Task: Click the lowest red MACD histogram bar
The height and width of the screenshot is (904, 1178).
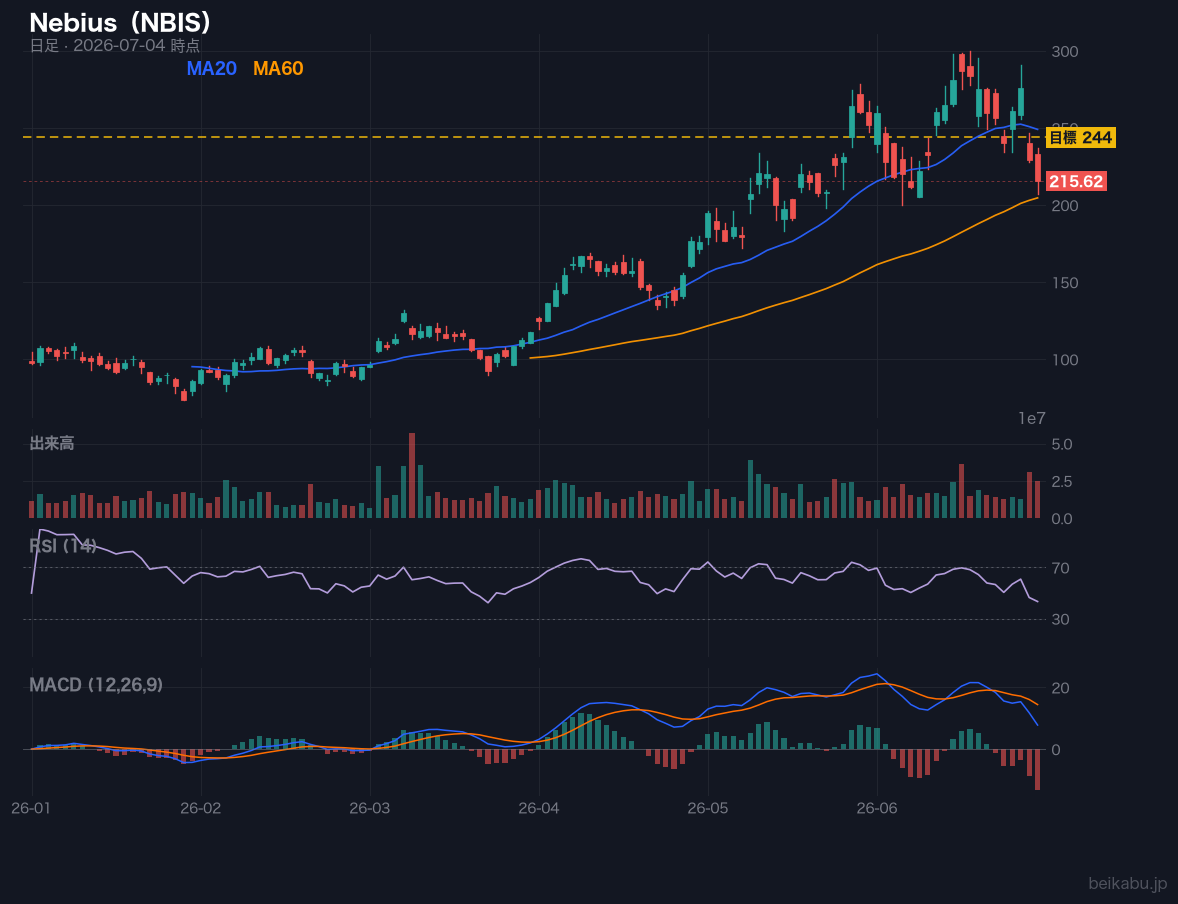Action: coord(1038,769)
